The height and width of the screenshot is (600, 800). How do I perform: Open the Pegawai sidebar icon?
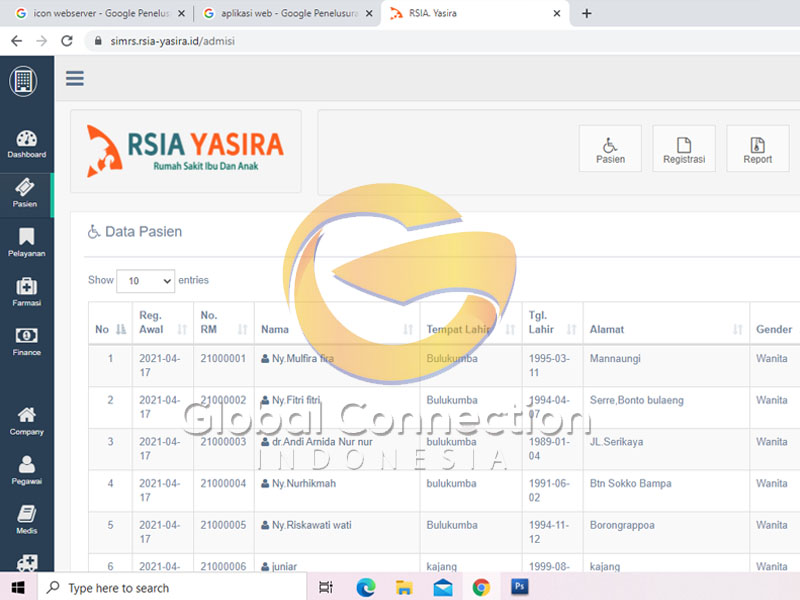pos(26,470)
